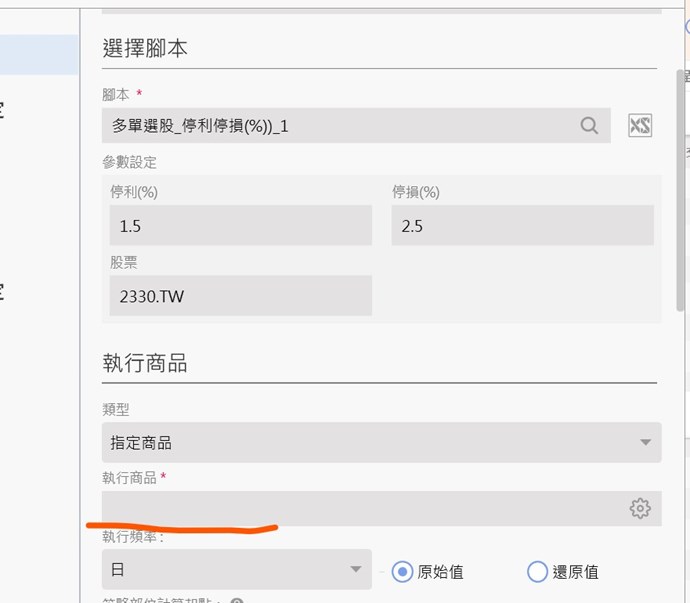Select the highlighted item in left sidebar

[x=39, y=54]
